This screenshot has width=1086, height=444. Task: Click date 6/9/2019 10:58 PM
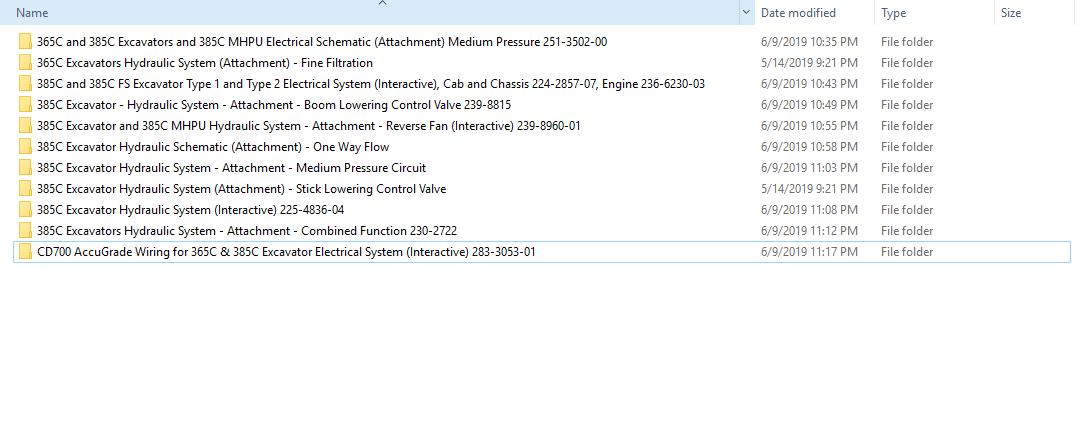pyautogui.click(x=809, y=147)
